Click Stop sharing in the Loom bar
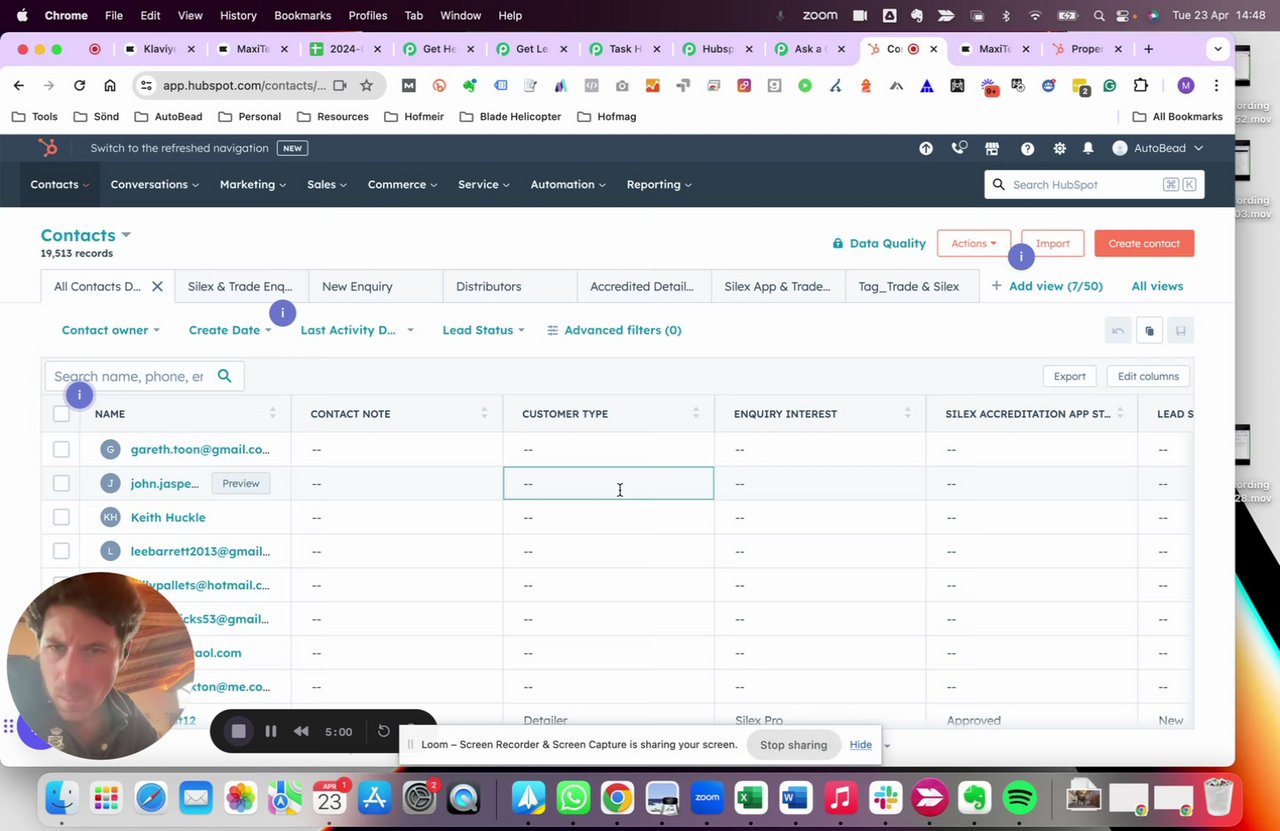 click(793, 745)
